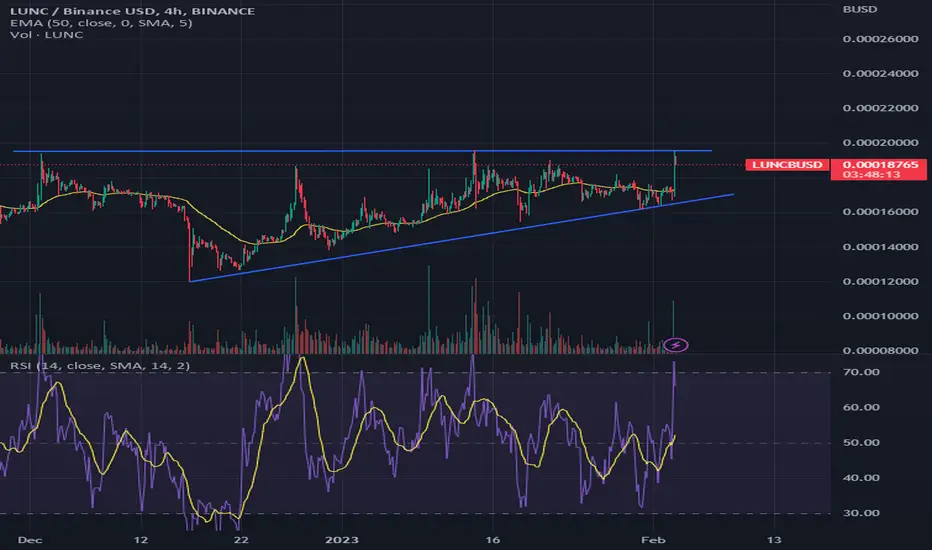The height and width of the screenshot is (550, 932).
Task: Click the 0.00020000 price axis label
Action: pyautogui.click(x=880, y=143)
